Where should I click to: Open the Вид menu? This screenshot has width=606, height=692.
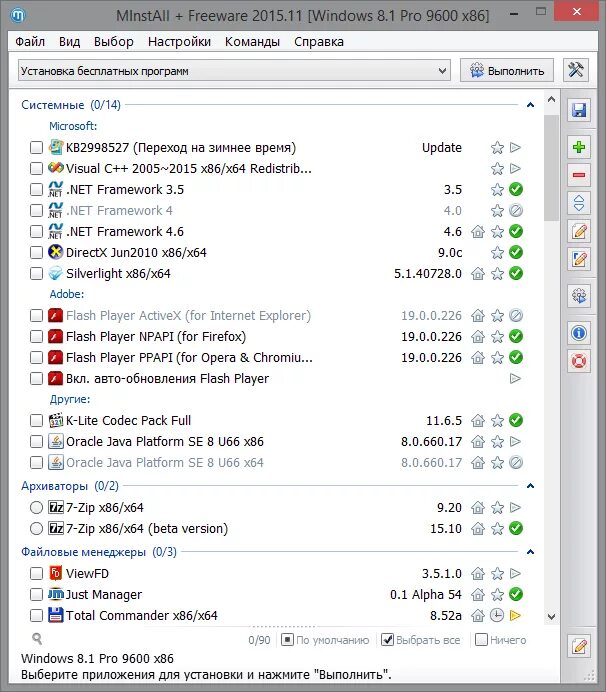[x=69, y=41]
